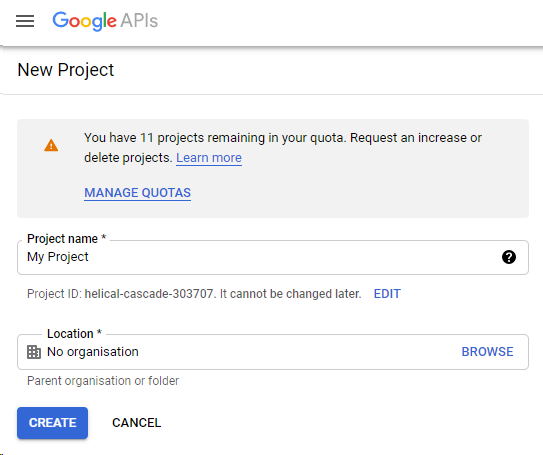Open the MANAGE QUOTAS link

pyautogui.click(x=137, y=193)
